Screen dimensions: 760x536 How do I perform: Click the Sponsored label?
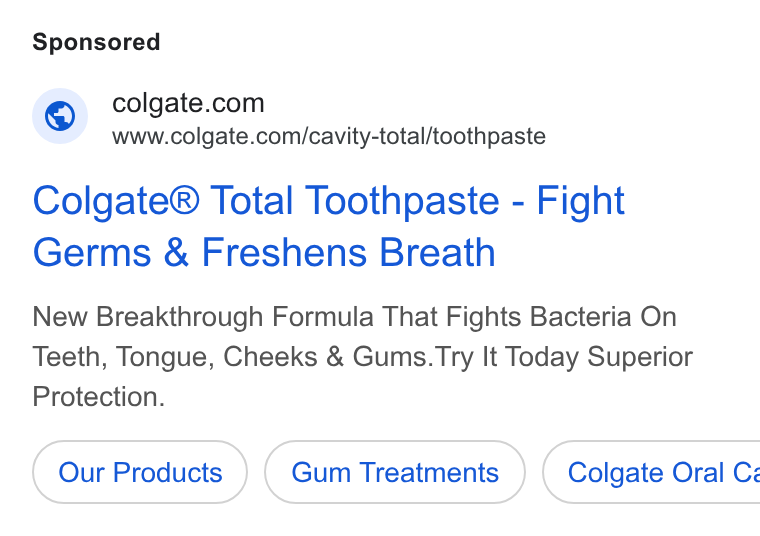pyautogui.click(x=96, y=42)
